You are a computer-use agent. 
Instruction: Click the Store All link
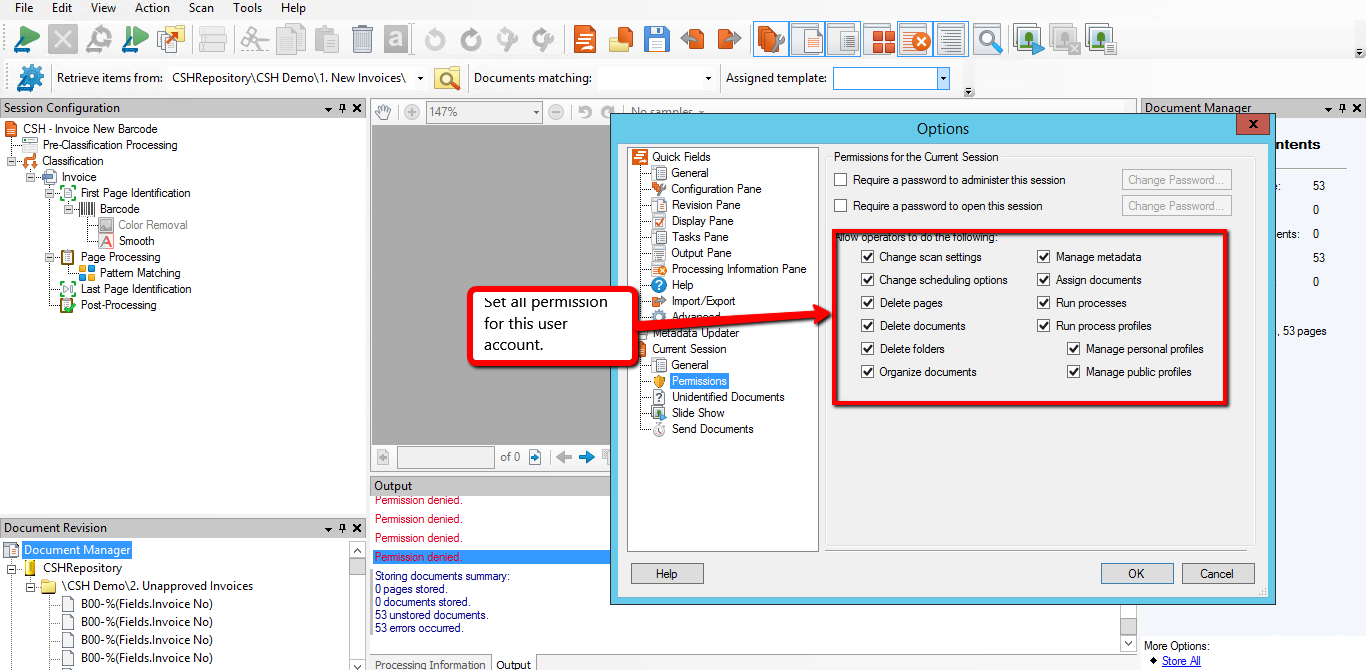[x=1180, y=661]
